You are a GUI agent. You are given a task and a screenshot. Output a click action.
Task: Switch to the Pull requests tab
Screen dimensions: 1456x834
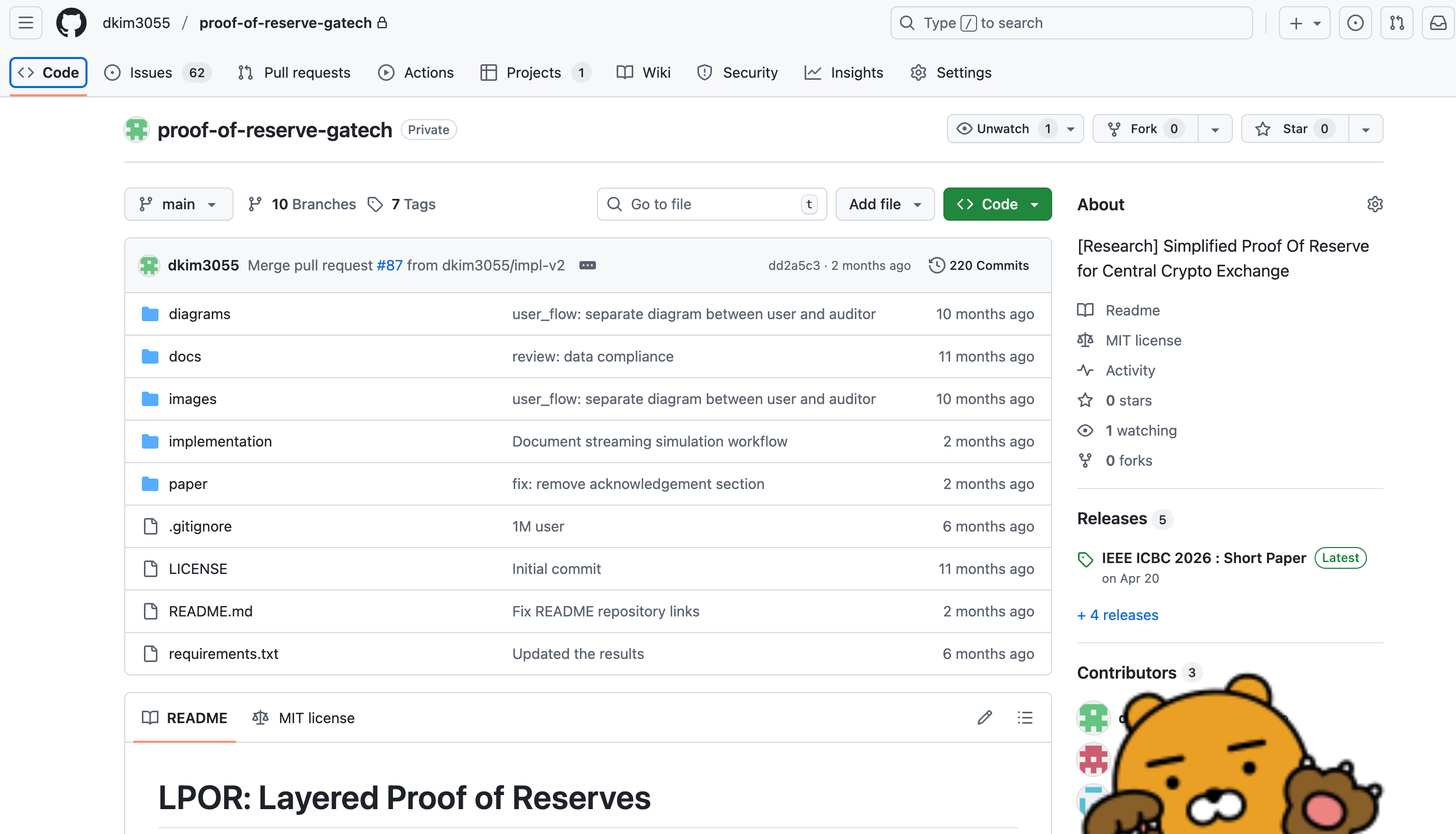pos(294,73)
